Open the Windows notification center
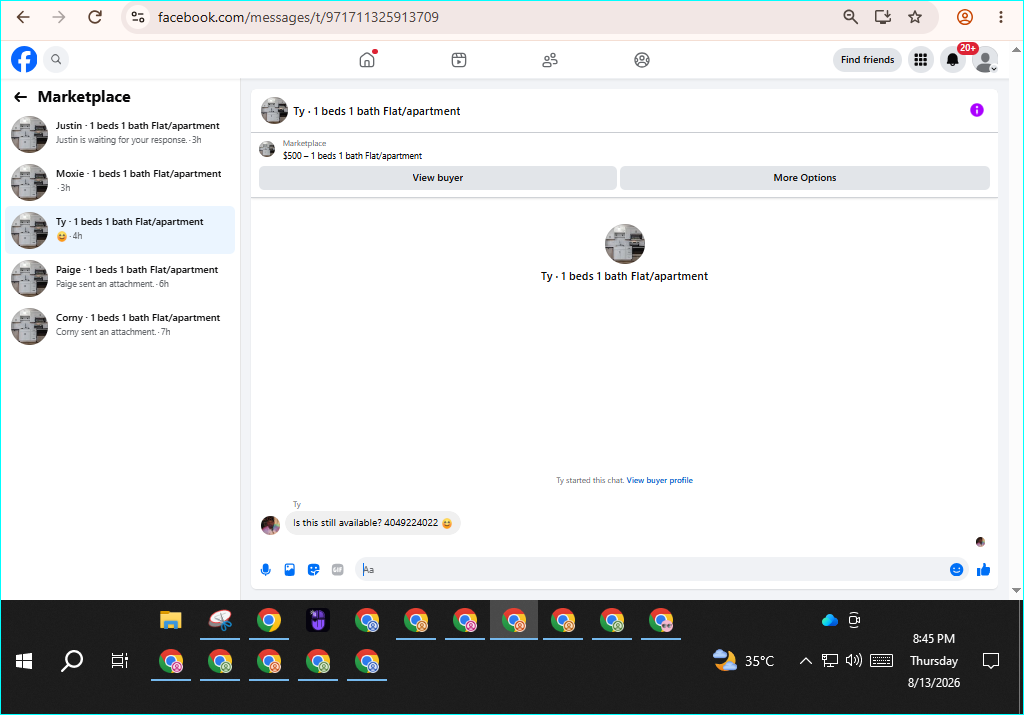Viewport: 1024px width, 715px height. click(x=991, y=661)
